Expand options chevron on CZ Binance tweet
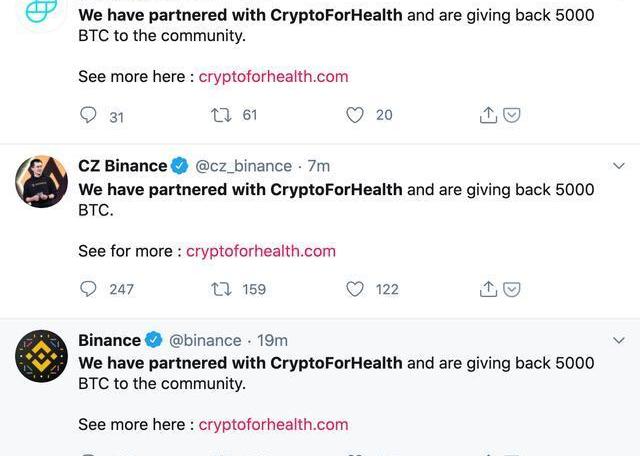 619,166
